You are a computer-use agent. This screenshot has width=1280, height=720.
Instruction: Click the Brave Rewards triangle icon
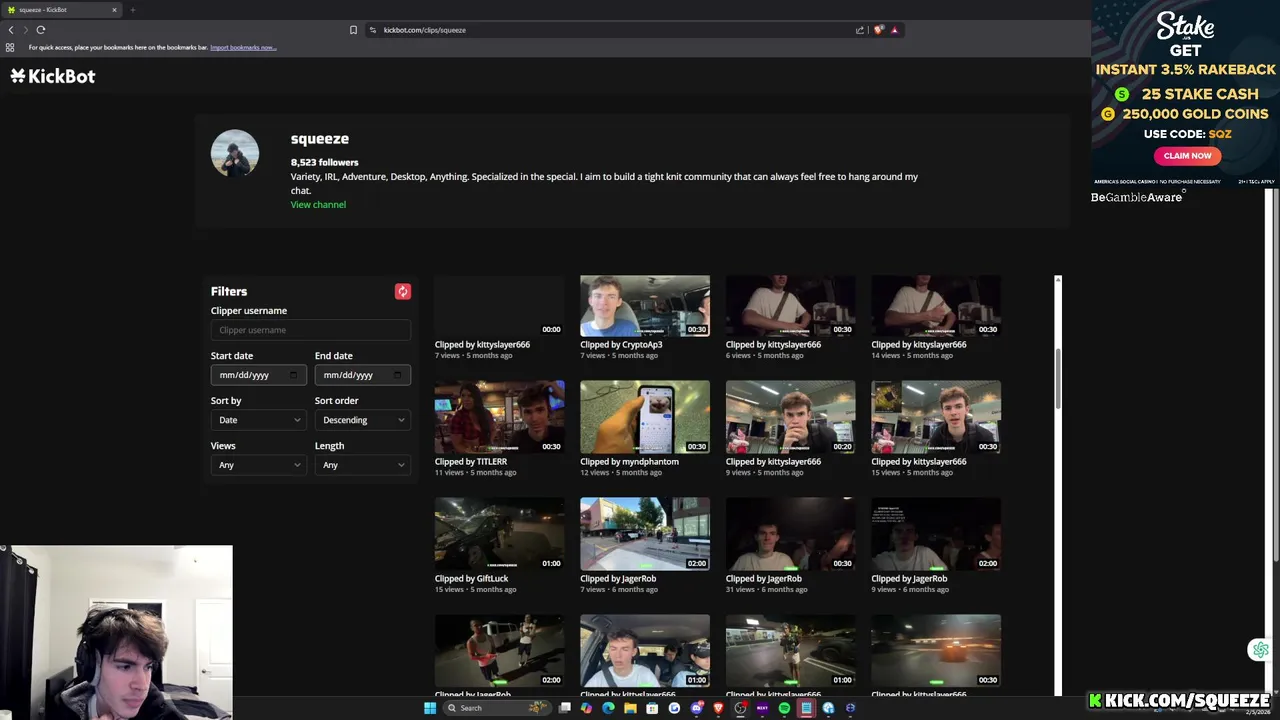[x=894, y=30]
